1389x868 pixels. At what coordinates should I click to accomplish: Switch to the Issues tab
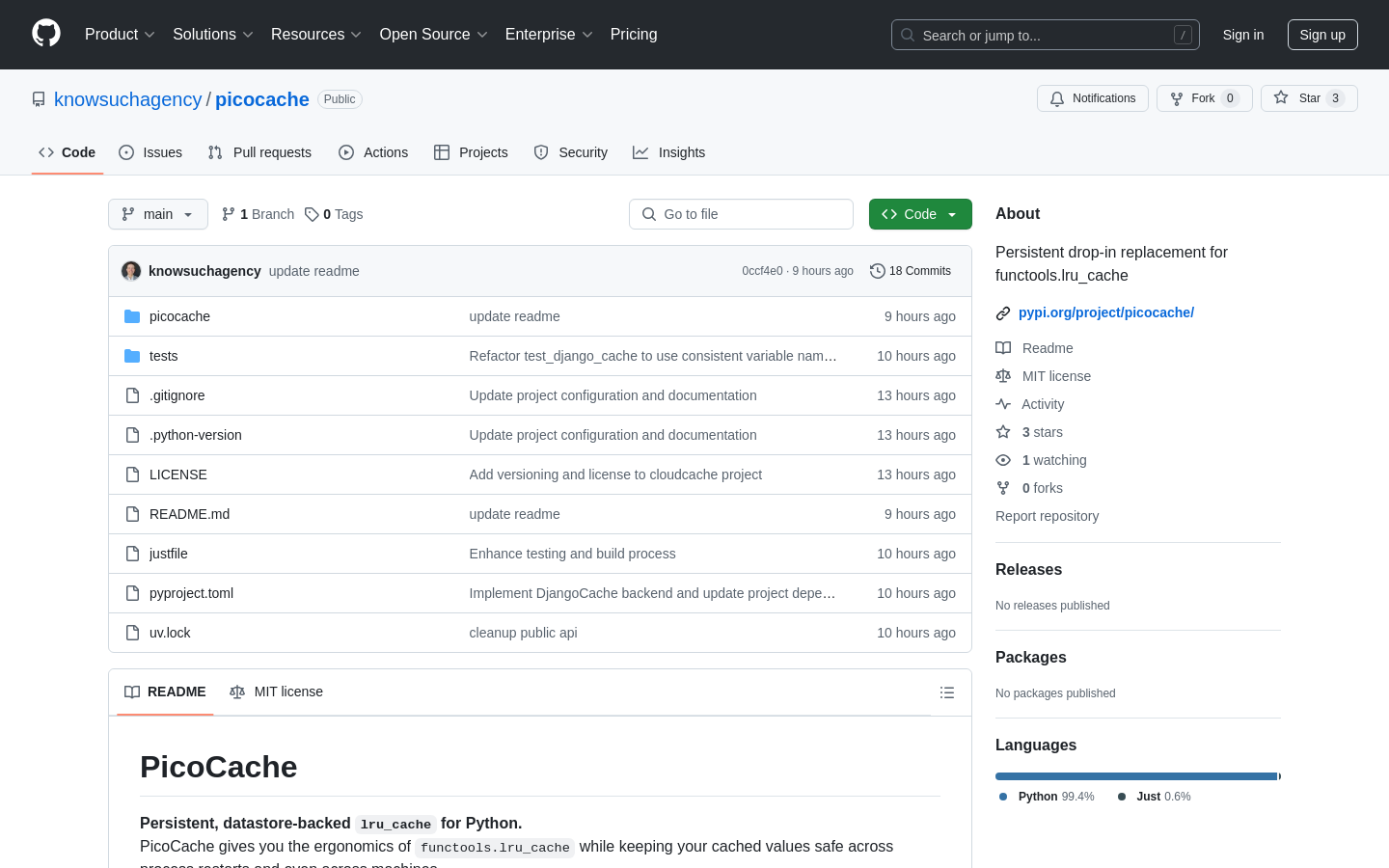point(150,152)
